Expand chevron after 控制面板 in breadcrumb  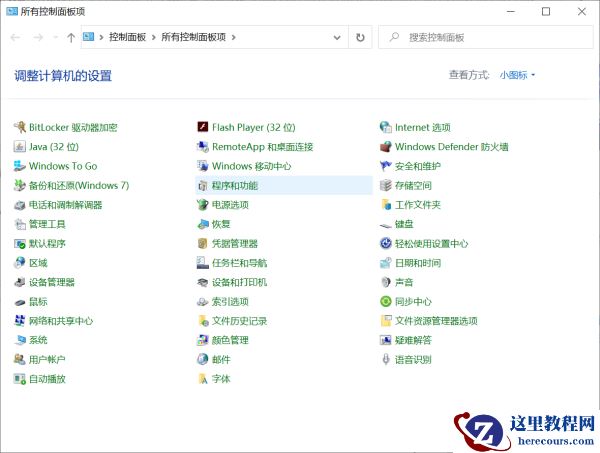click(153, 37)
